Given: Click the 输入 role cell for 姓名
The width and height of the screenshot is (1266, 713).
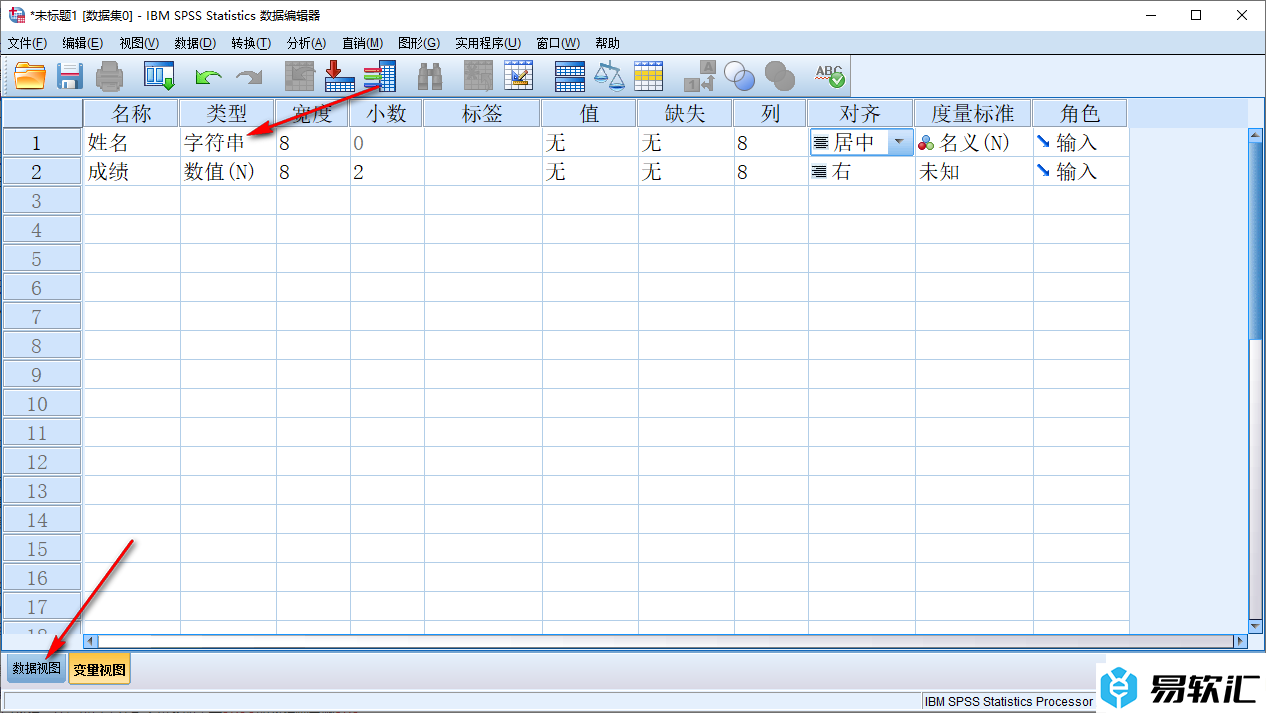Looking at the screenshot, I should point(1081,142).
